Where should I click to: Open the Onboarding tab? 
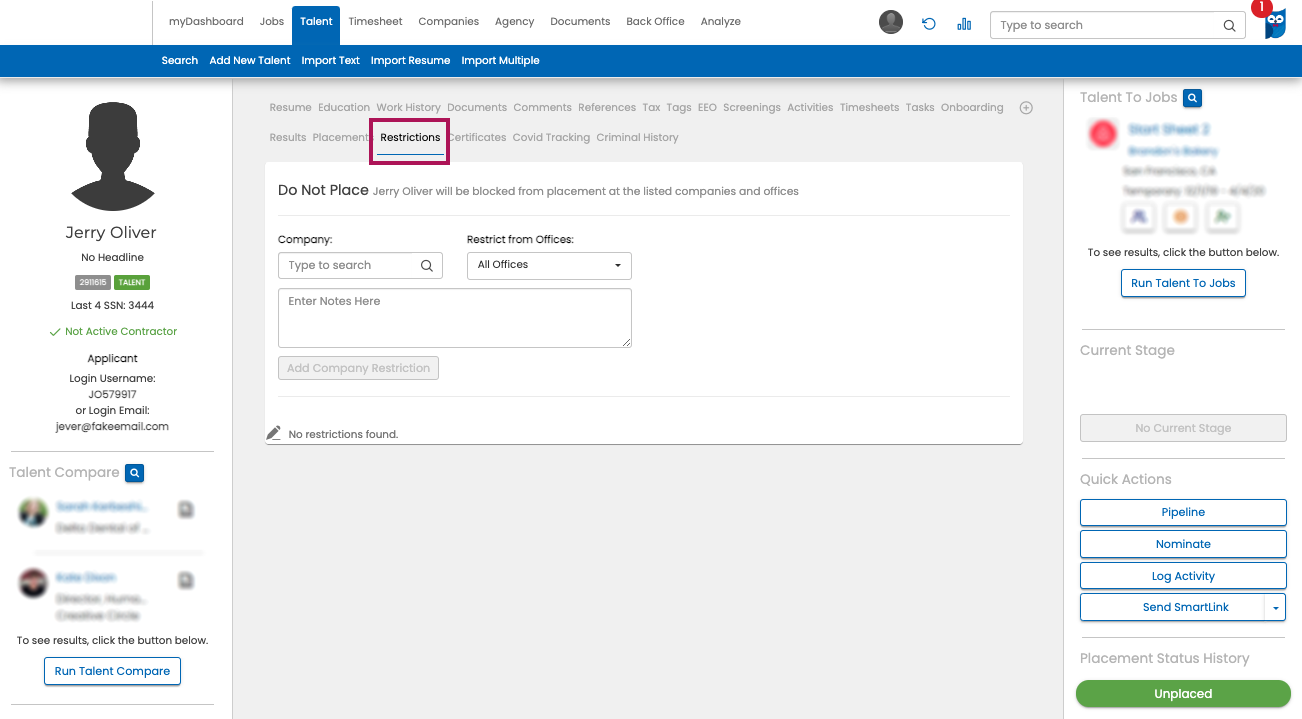pos(972,108)
